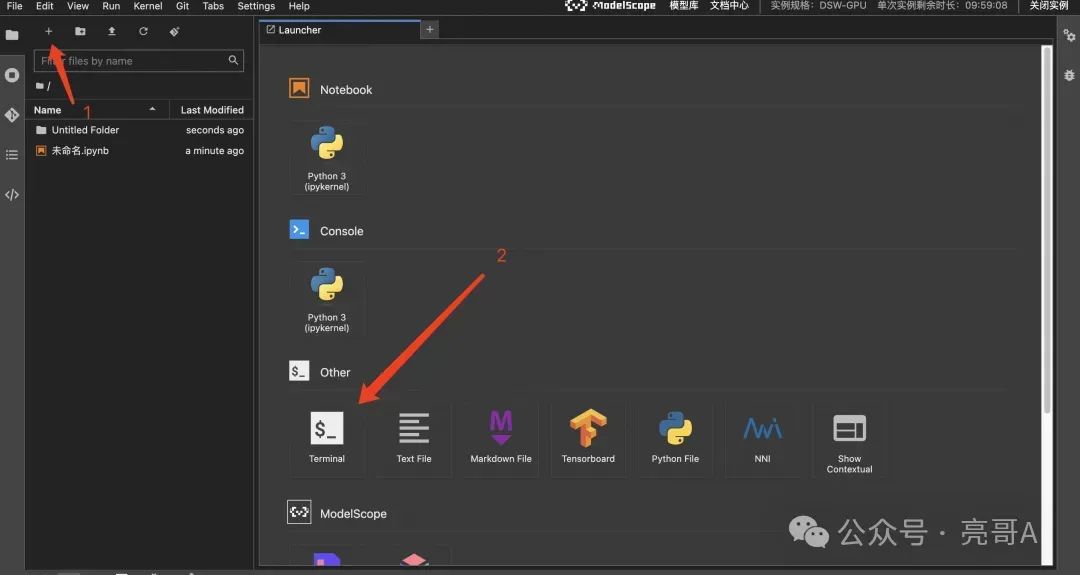Select the 未命名.ipynb file
Image resolution: width=1080 pixels, height=575 pixels.
(140, 151)
